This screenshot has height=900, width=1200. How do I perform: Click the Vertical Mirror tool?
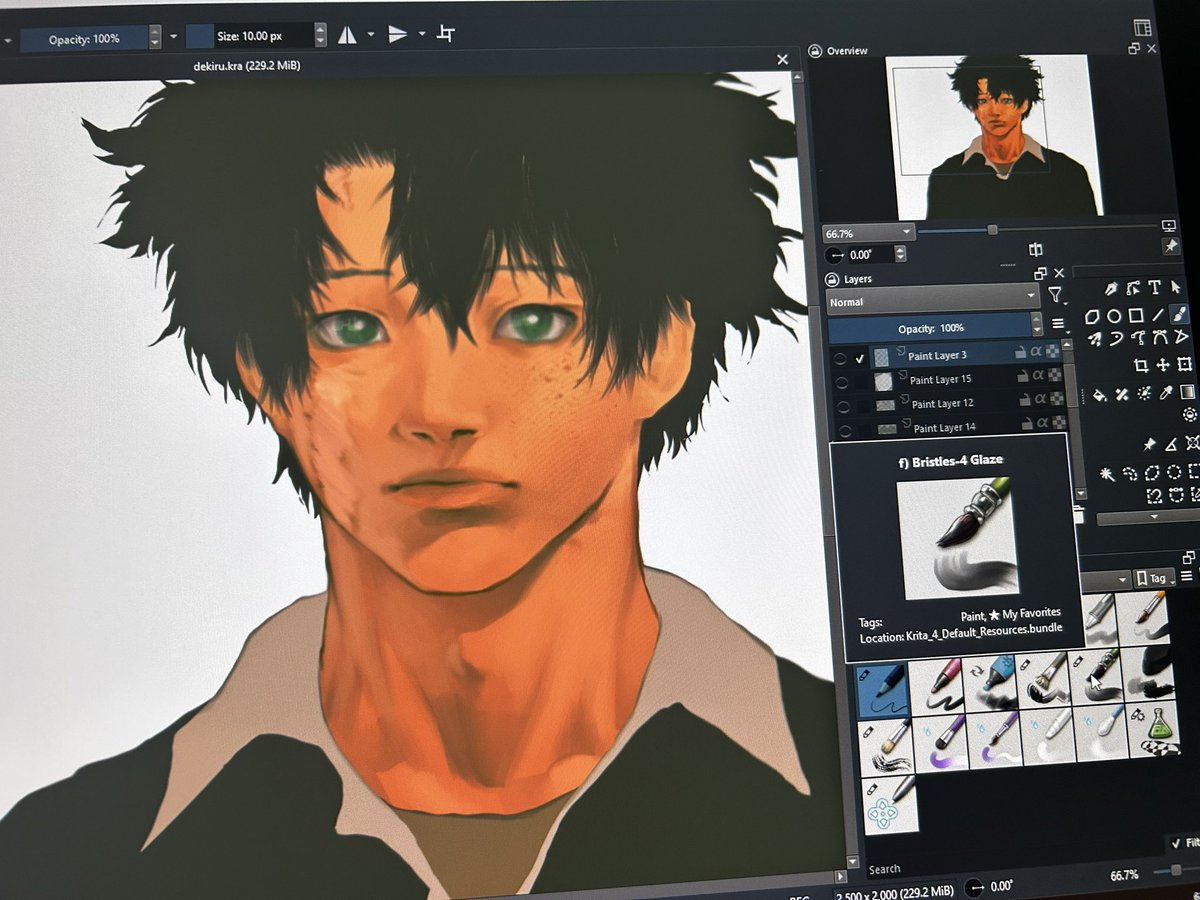pyautogui.click(x=398, y=34)
